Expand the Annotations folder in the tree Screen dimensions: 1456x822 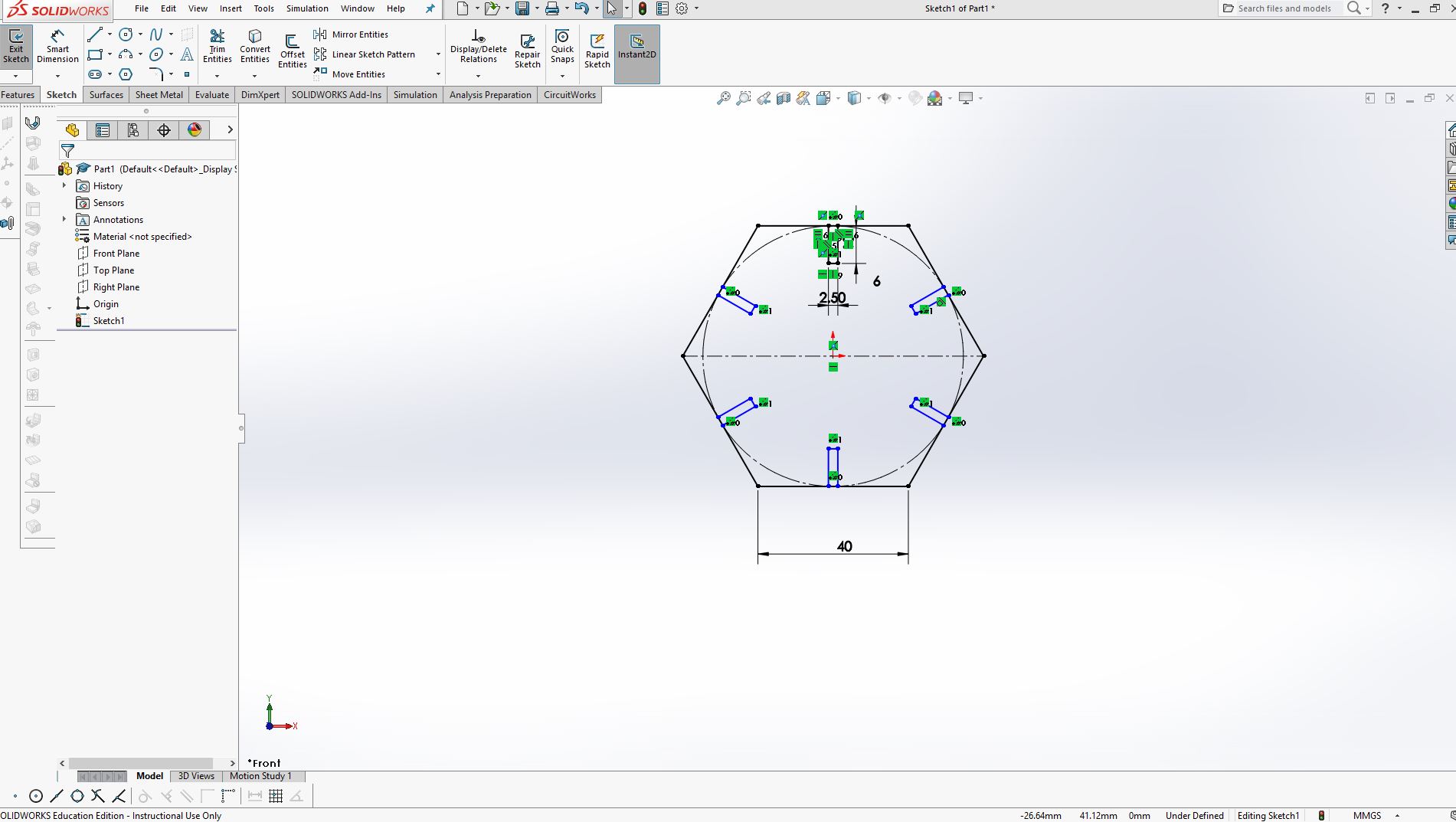[64, 220]
